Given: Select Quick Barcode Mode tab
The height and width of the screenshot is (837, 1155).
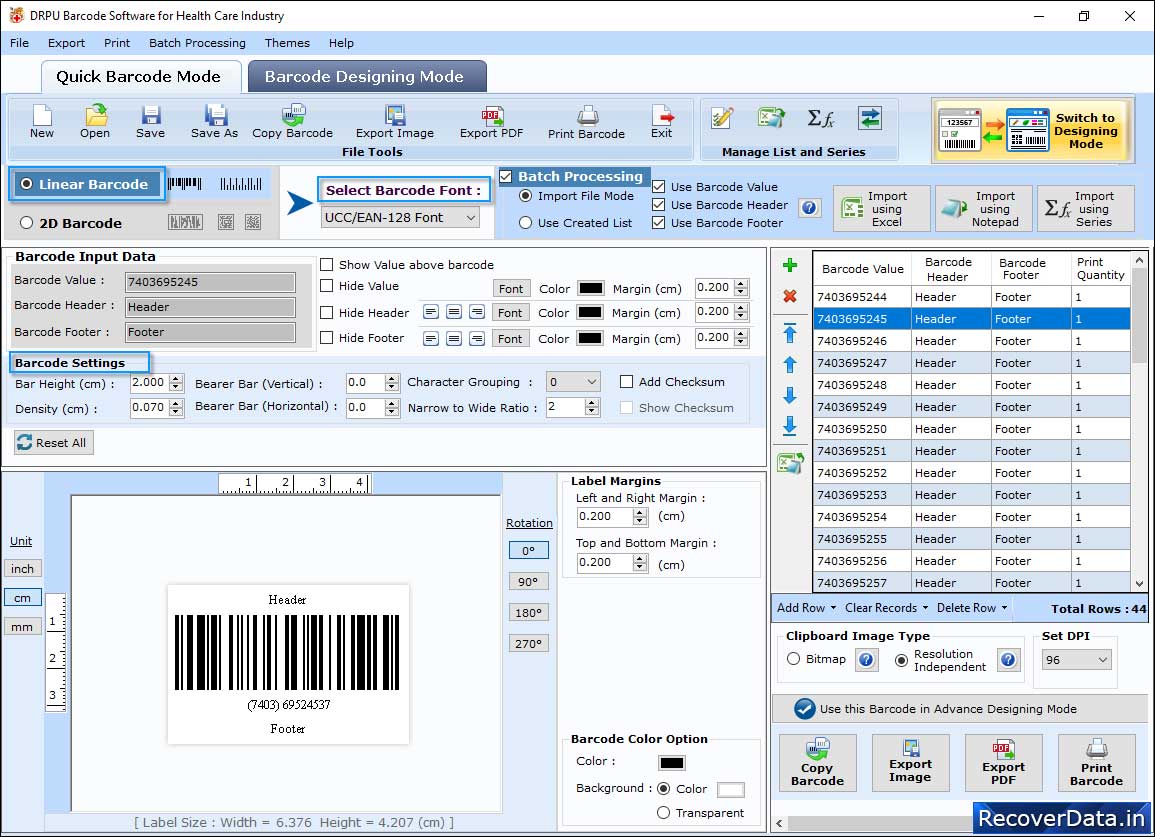Looking at the screenshot, I should point(140,77).
